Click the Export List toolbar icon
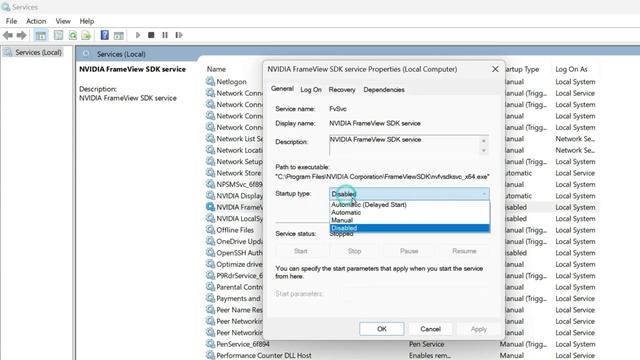The height and width of the screenshot is (360, 640). [x=86, y=36]
